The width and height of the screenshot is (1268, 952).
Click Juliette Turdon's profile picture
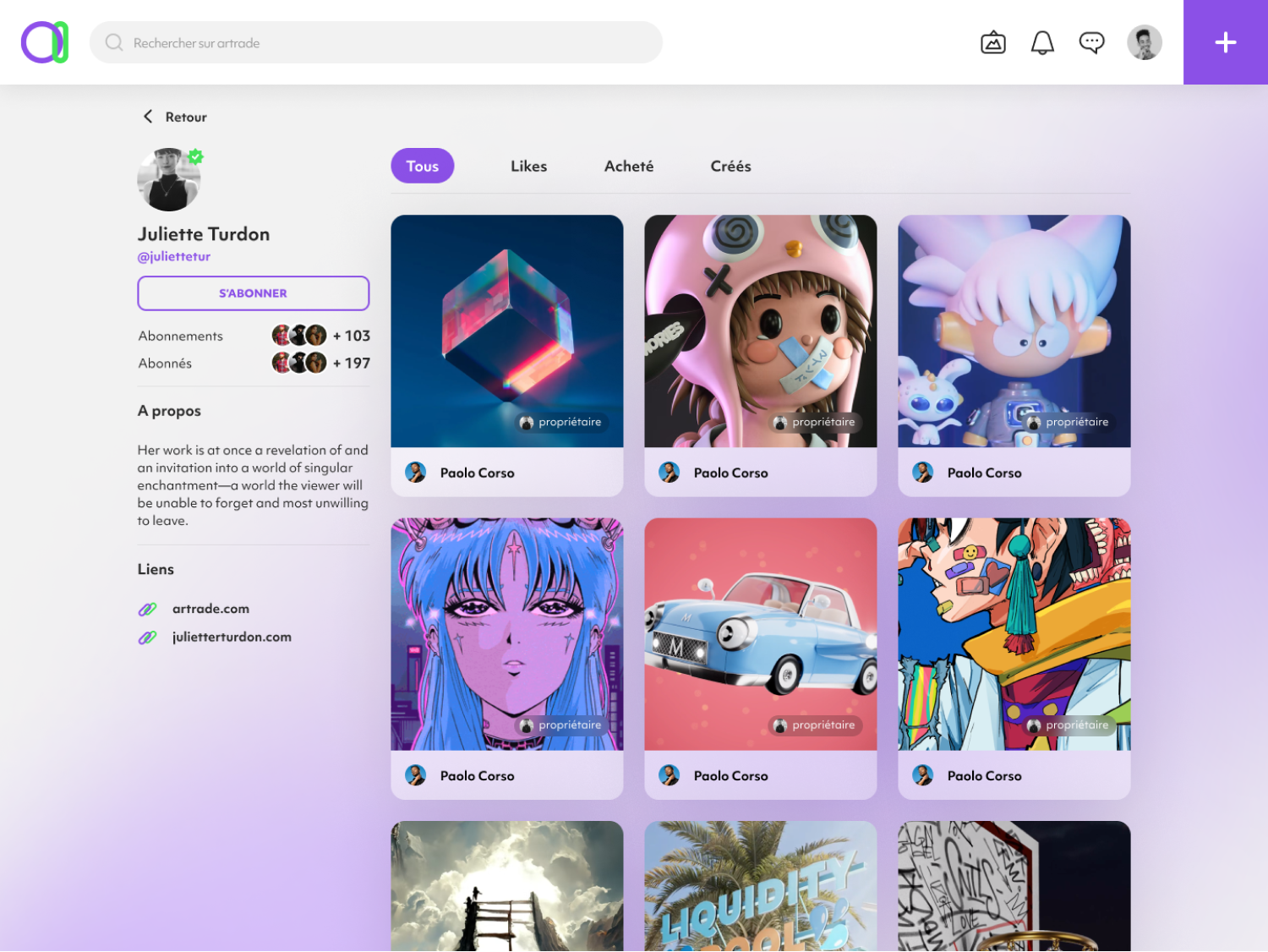click(x=169, y=180)
